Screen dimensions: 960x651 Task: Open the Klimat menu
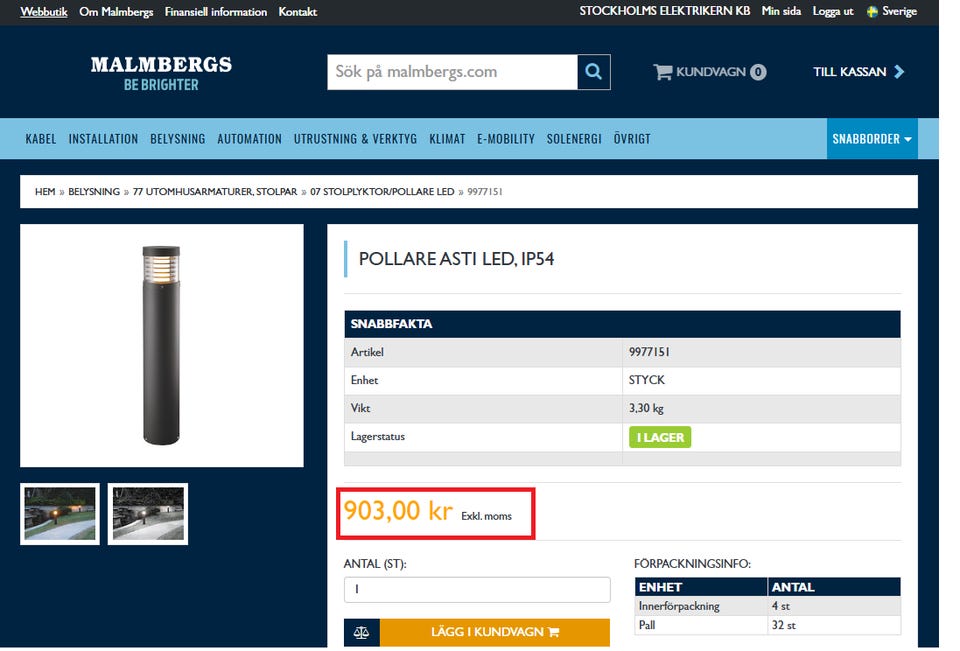pos(447,139)
